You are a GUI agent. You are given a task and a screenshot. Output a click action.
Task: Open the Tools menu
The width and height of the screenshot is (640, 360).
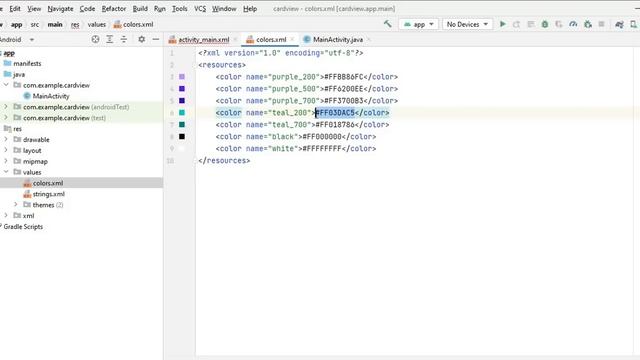coord(180,9)
